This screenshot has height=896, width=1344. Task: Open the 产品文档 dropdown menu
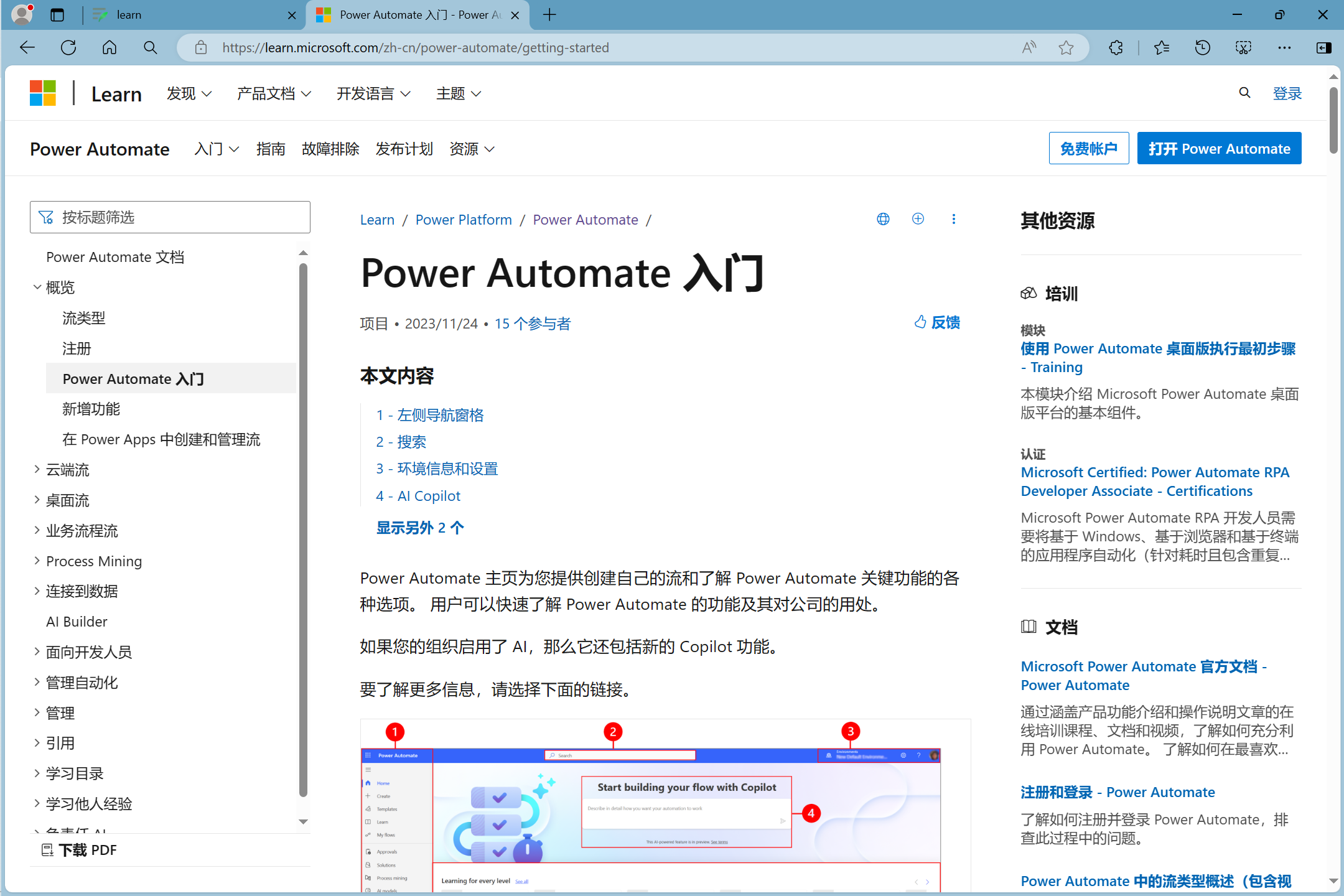pos(274,93)
